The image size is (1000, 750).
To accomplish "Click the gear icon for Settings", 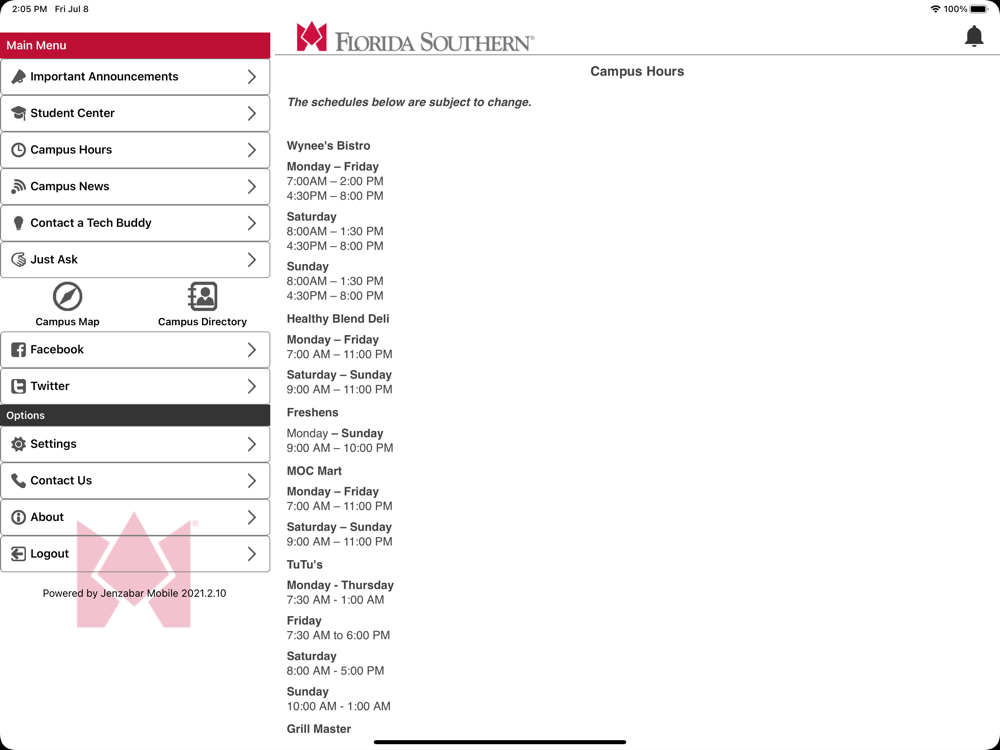I will [x=18, y=444].
